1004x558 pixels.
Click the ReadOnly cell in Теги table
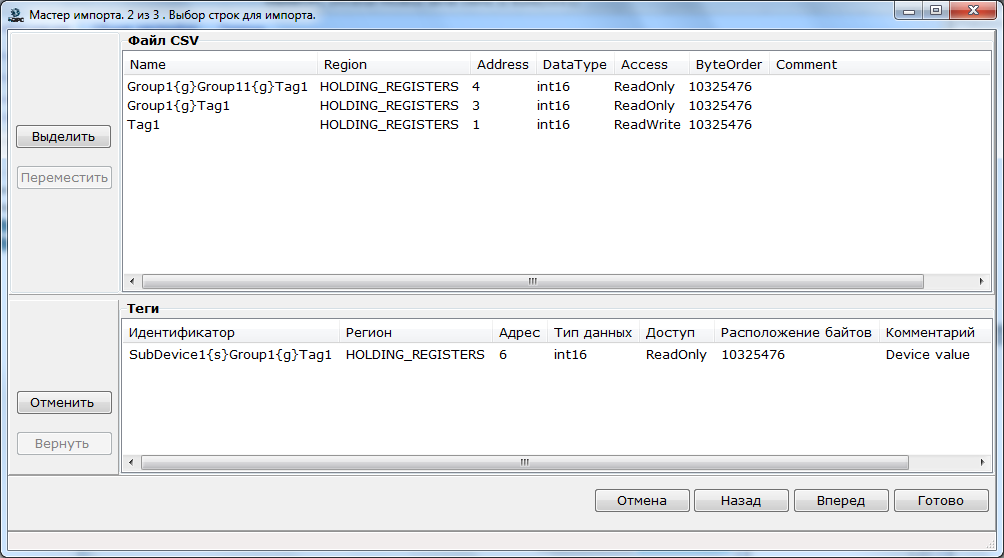pos(676,355)
